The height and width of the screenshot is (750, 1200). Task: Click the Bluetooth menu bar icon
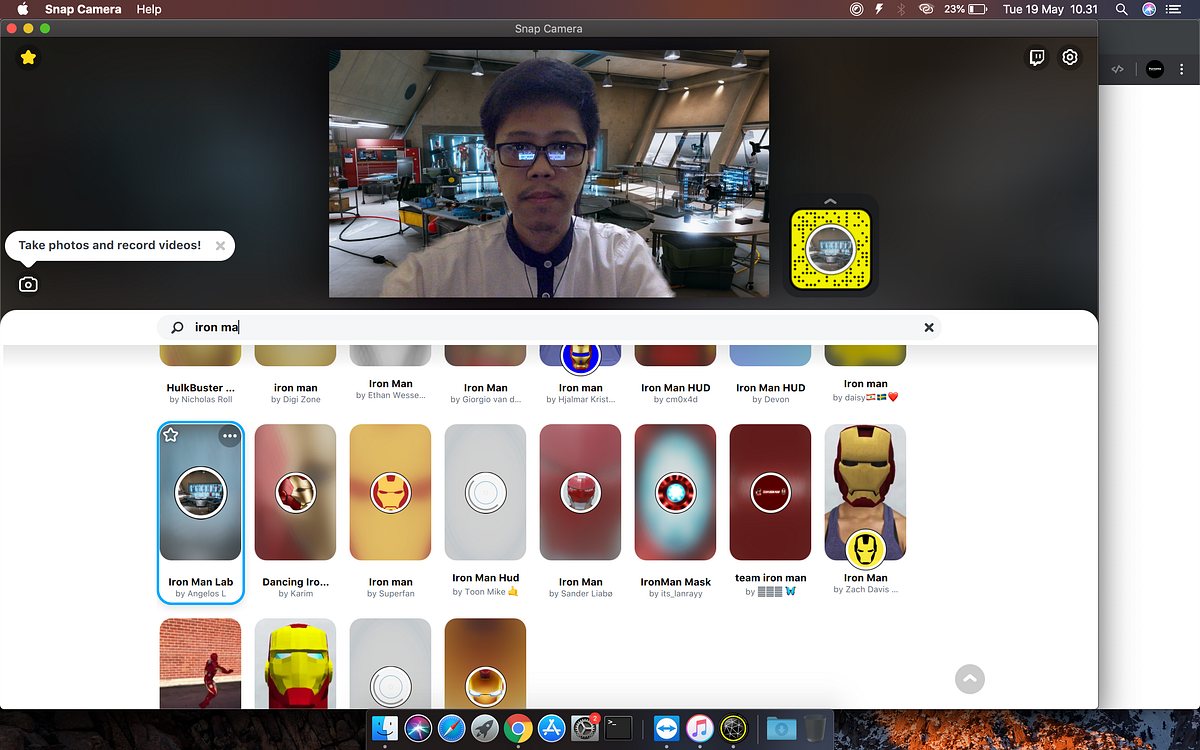click(901, 9)
